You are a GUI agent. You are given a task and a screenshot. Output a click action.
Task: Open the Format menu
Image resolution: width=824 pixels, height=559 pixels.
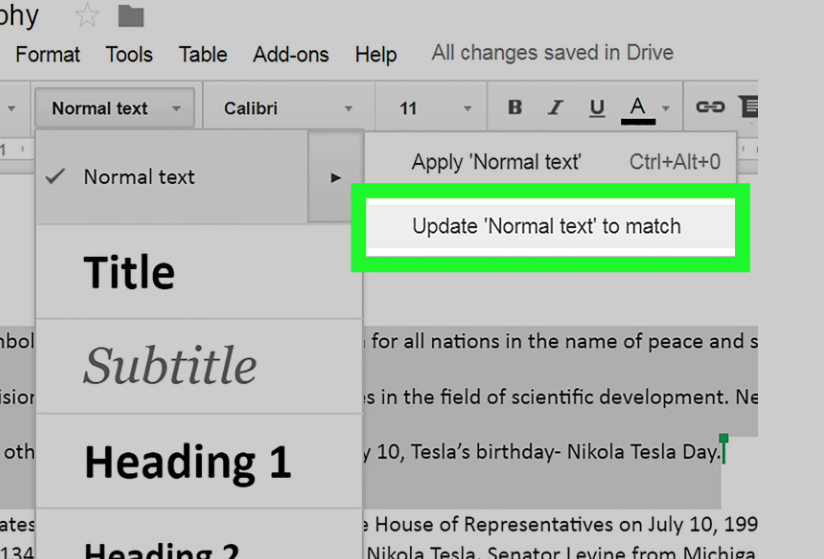[48, 54]
